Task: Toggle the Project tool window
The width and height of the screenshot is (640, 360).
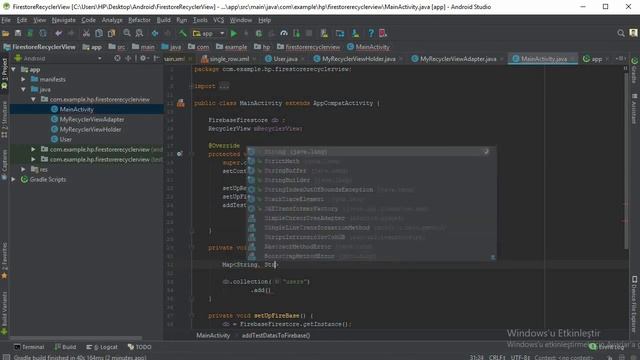Action: coord(4,73)
